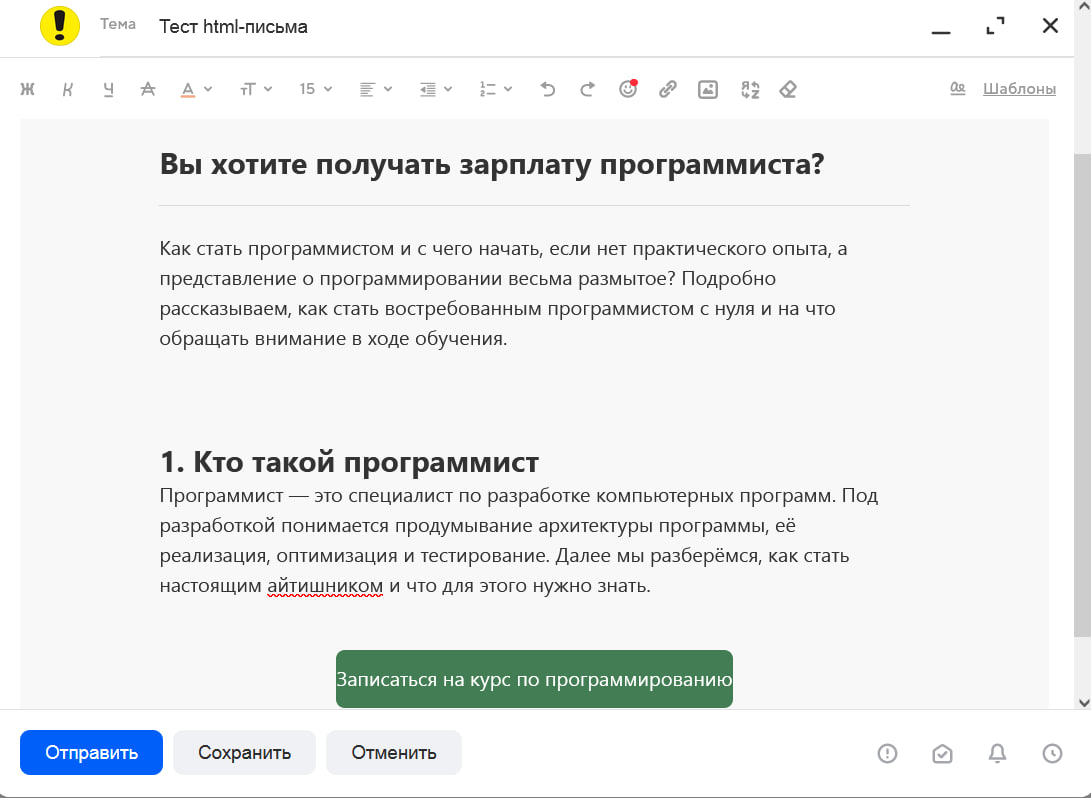The width and height of the screenshot is (1091, 798).
Task: Toggle bold formatting
Action: pos(27,89)
